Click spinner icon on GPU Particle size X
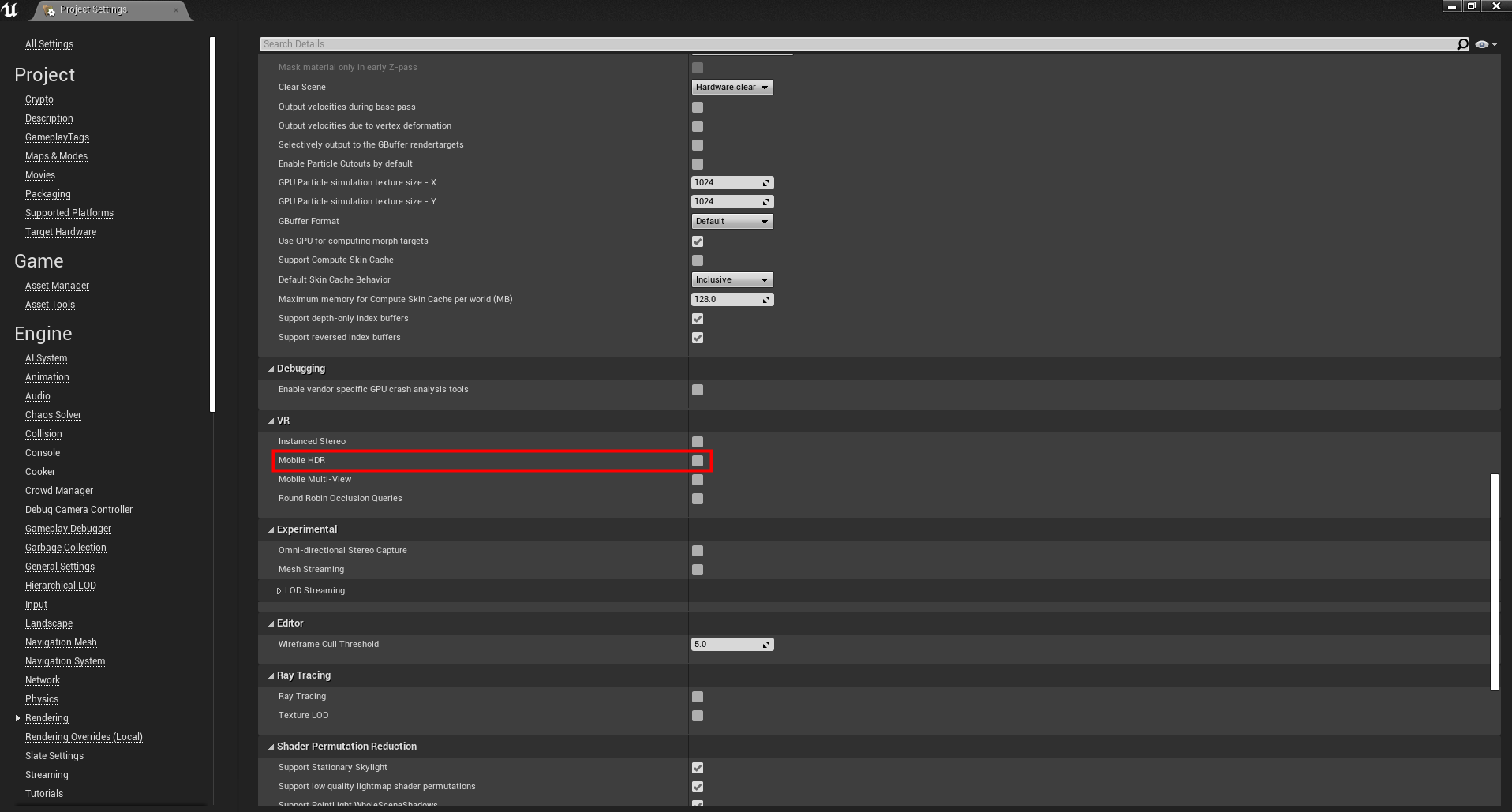Screen dimensions: 1512x812 click(x=765, y=183)
